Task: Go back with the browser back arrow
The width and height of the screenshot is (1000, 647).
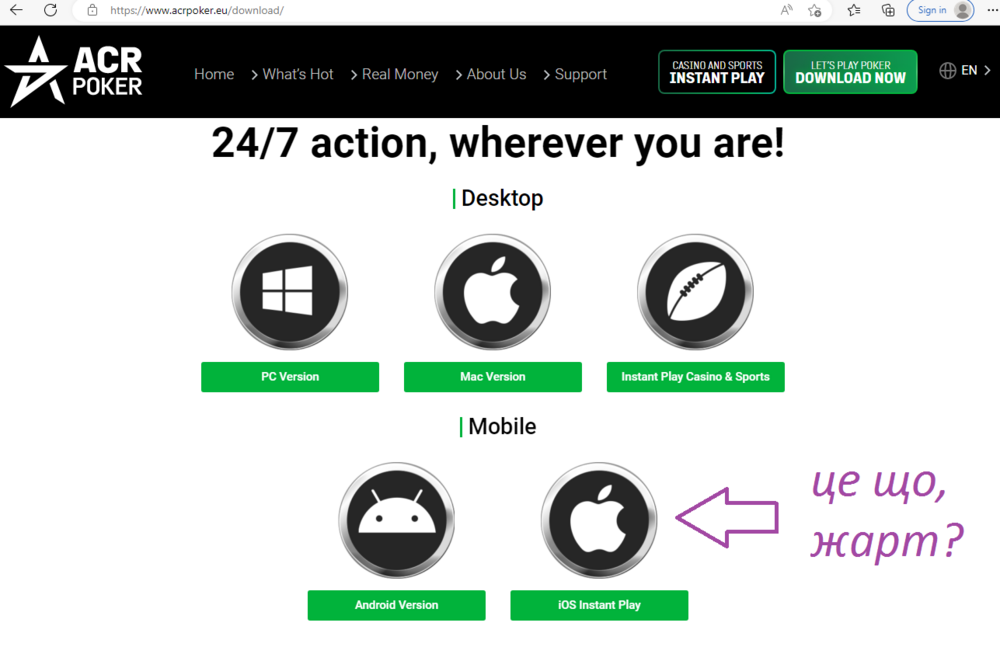Action: tap(16, 10)
